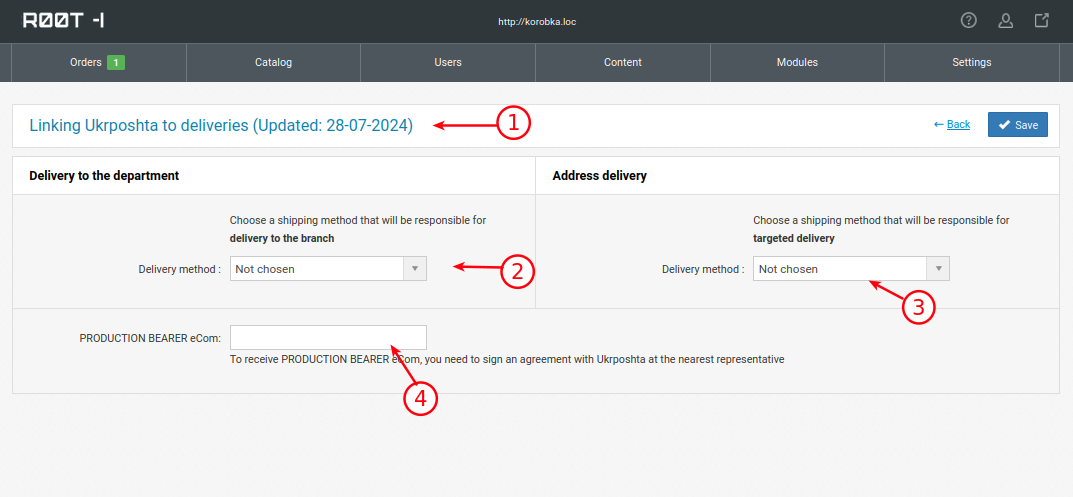Click the 'targeted delivery' bold text
The width and height of the screenshot is (1073, 497).
[794, 239]
